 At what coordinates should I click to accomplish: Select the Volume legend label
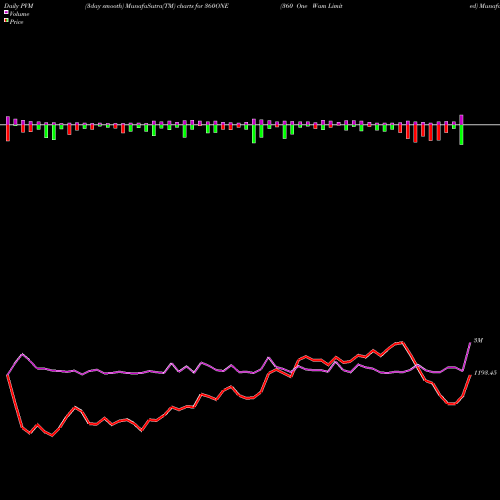tap(19, 14)
